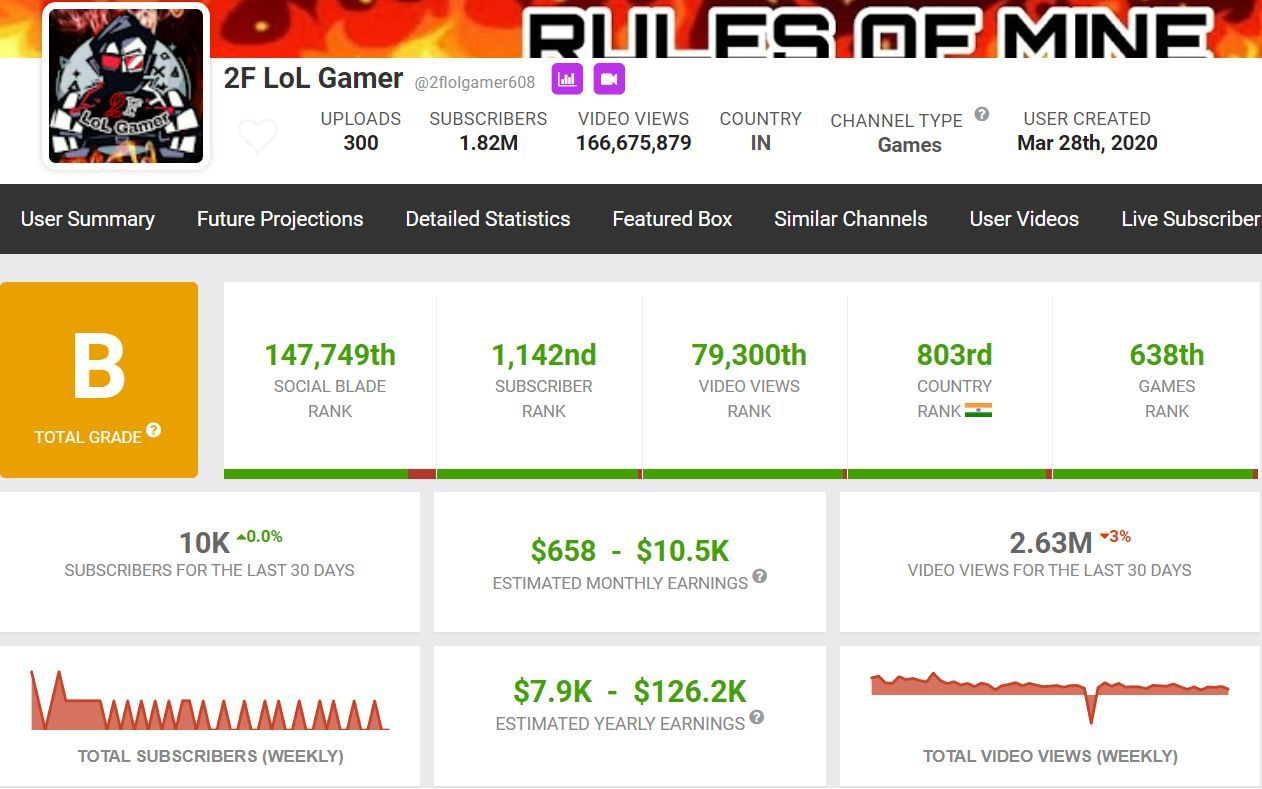The image size is (1262, 789).
Task: Switch to the Future Projections tab
Action: click(280, 219)
